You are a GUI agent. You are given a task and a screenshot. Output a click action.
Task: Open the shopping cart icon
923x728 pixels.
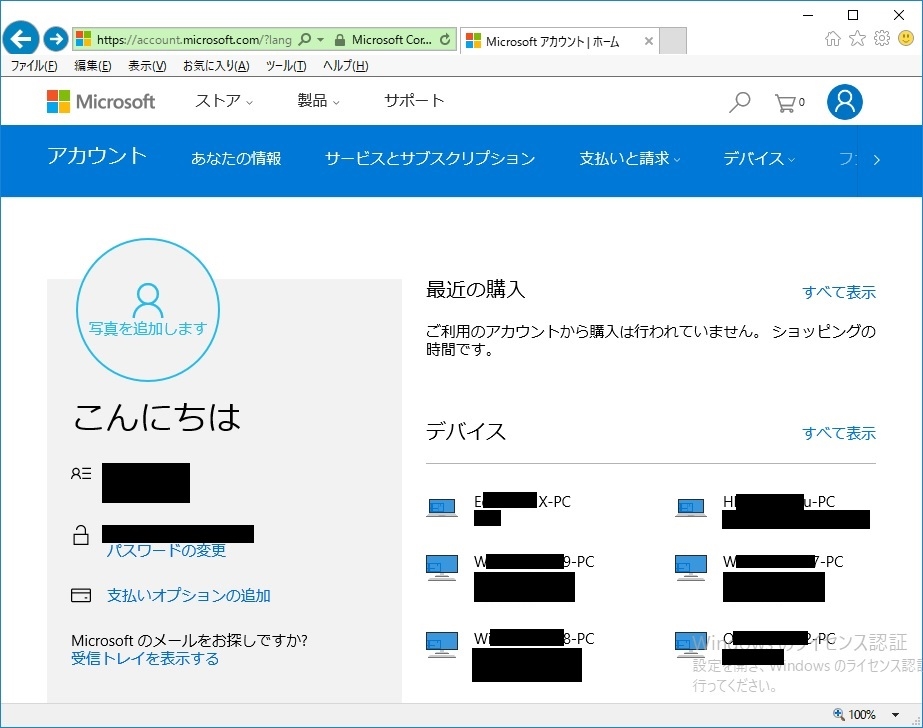tap(789, 102)
